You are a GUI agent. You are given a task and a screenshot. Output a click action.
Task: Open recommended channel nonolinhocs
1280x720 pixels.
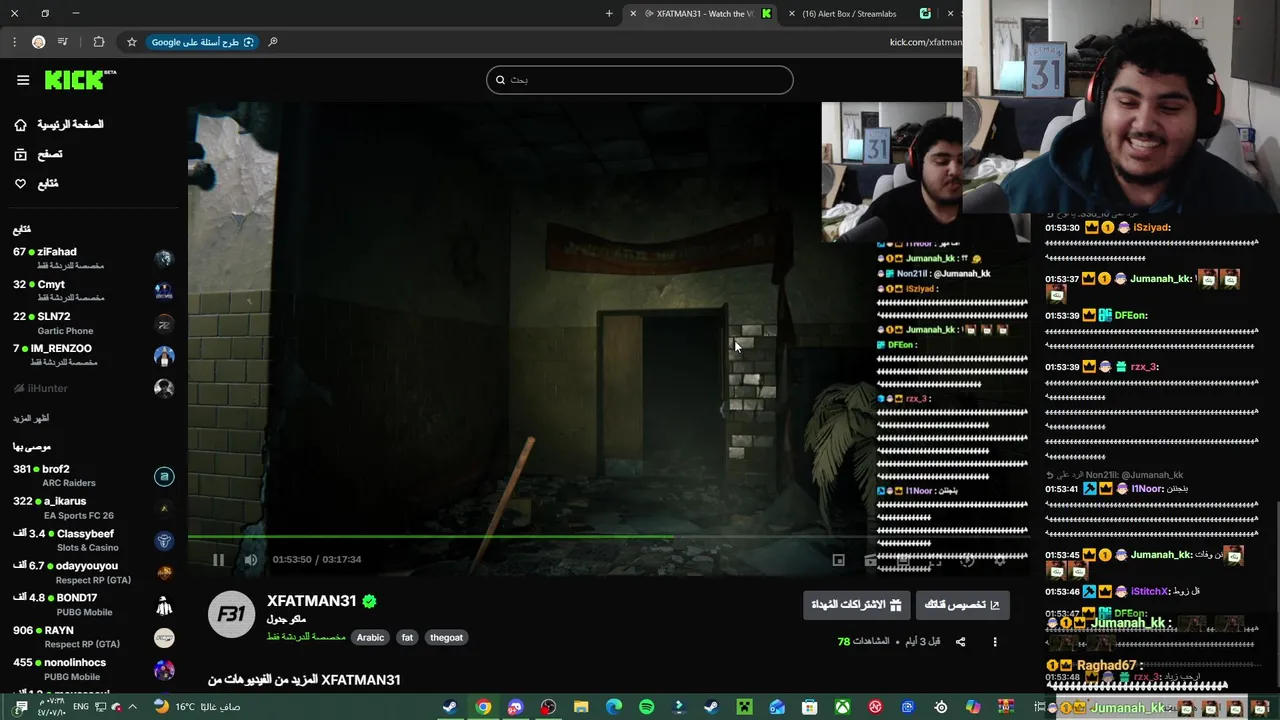click(x=92, y=668)
